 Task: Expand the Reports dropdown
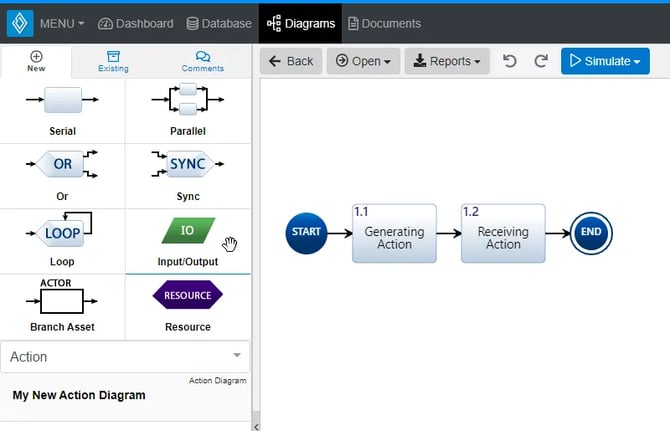point(447,61)
